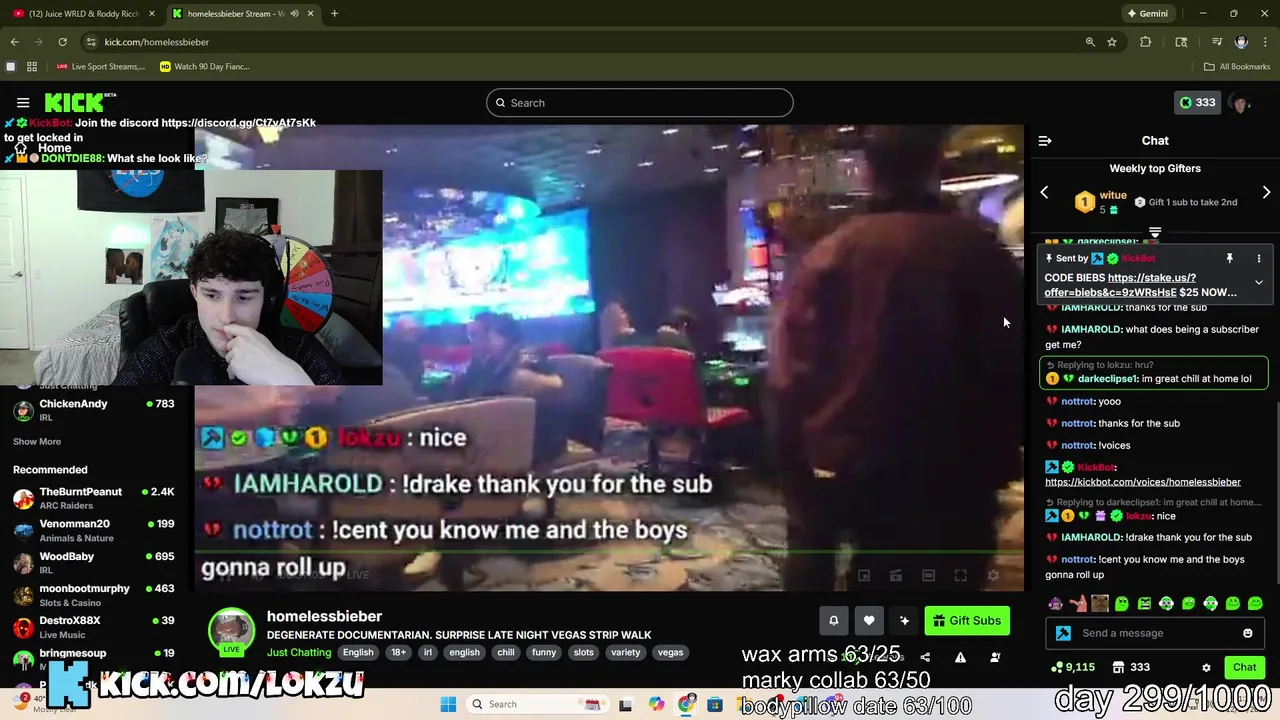Open Venomman20 recommended channel
1280x720 pixels.
point(94,530)
